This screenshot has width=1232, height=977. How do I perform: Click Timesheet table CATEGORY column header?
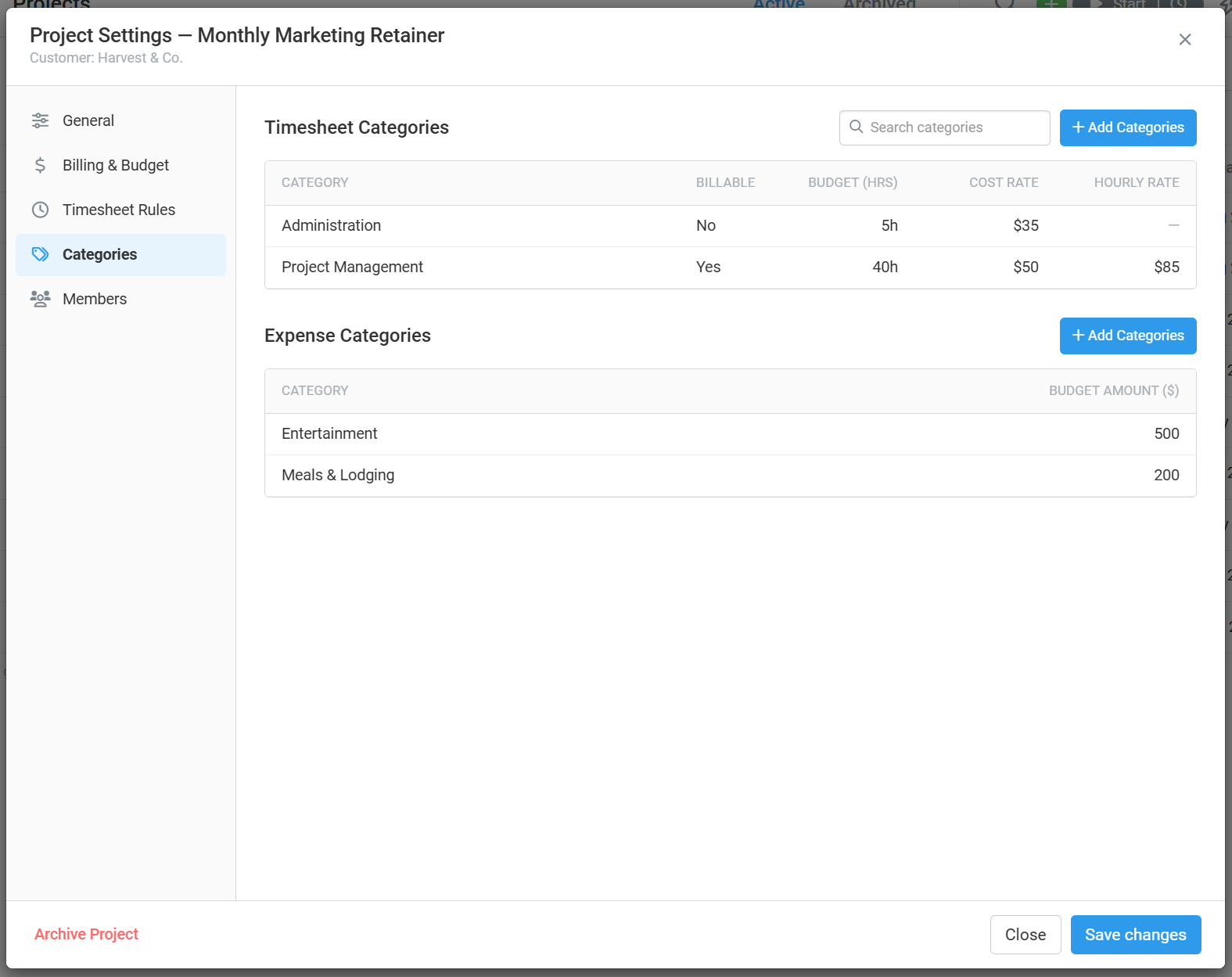click(314, 182)
